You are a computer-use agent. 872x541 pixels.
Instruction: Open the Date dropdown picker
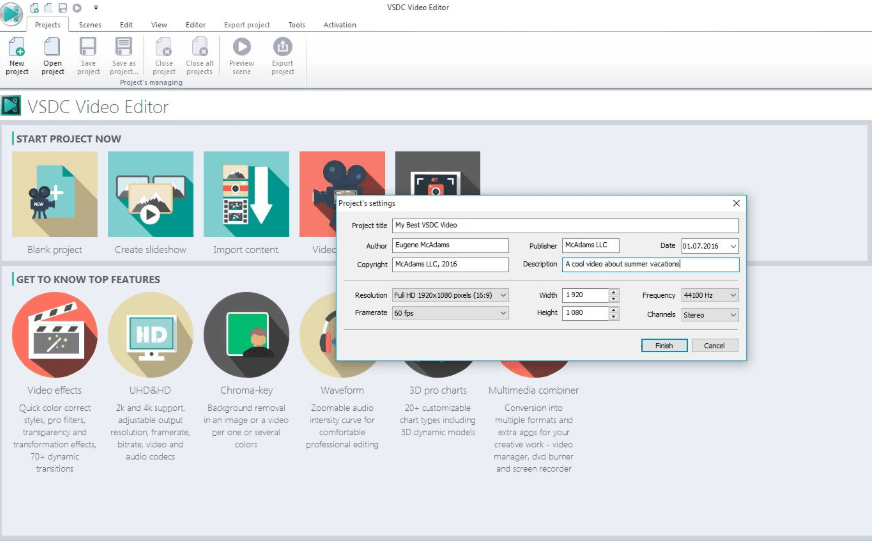point(733,246)
